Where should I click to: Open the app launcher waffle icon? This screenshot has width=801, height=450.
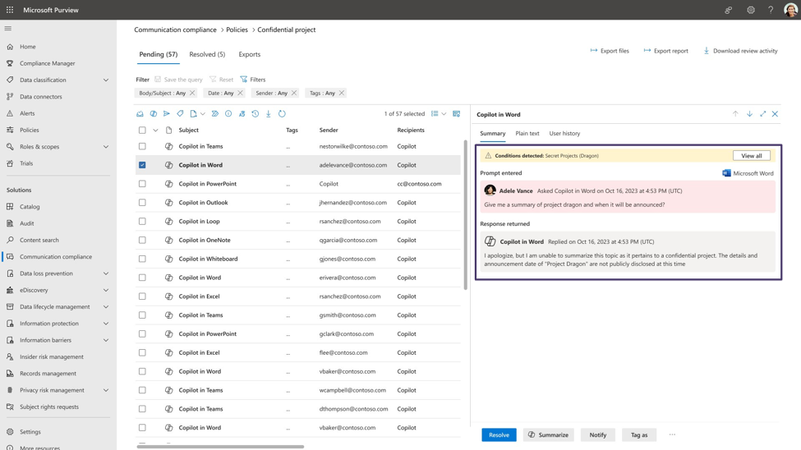(10, 10)
